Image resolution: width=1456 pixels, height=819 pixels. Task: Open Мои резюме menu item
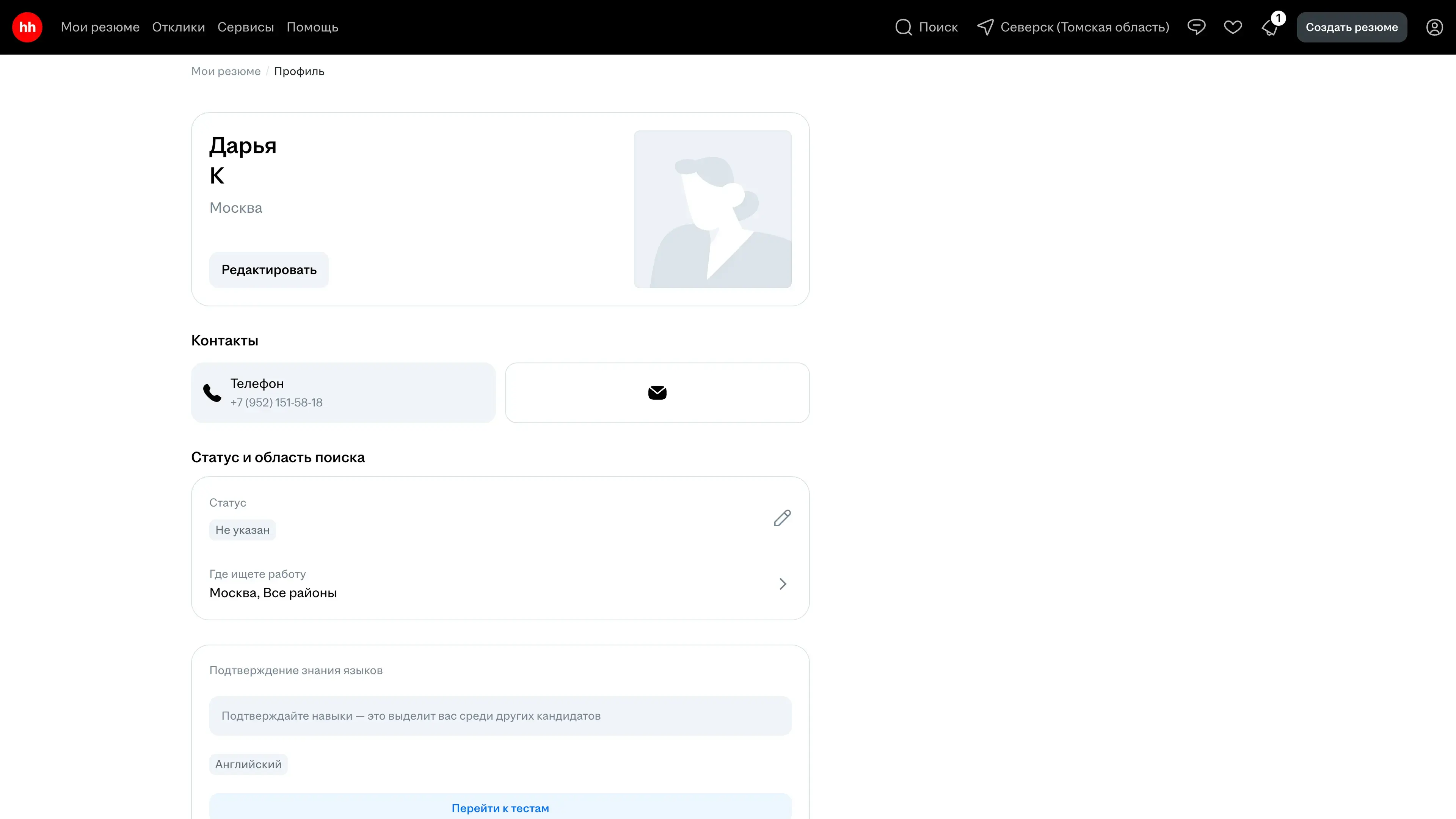(100, 27)
